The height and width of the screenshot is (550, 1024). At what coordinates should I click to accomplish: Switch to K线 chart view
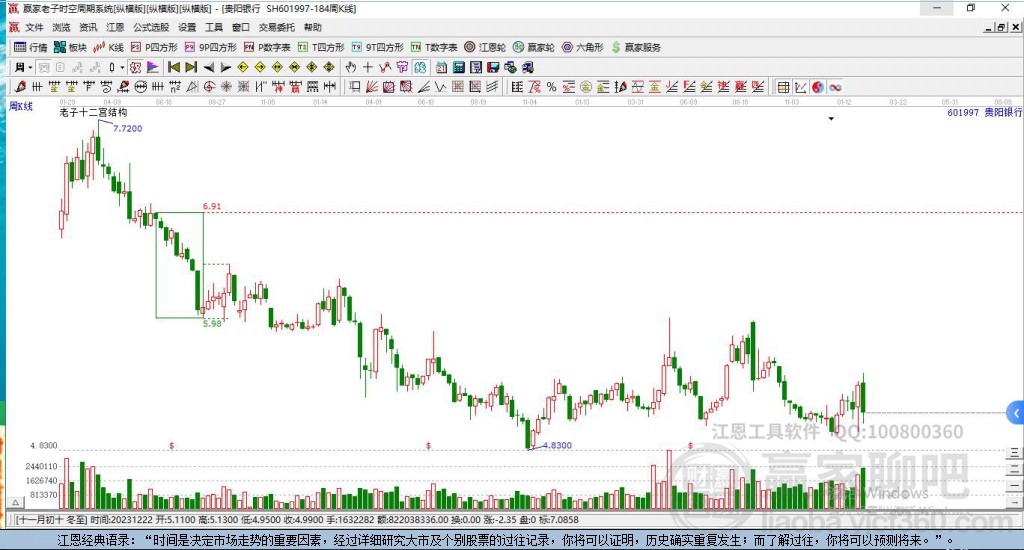108,47
